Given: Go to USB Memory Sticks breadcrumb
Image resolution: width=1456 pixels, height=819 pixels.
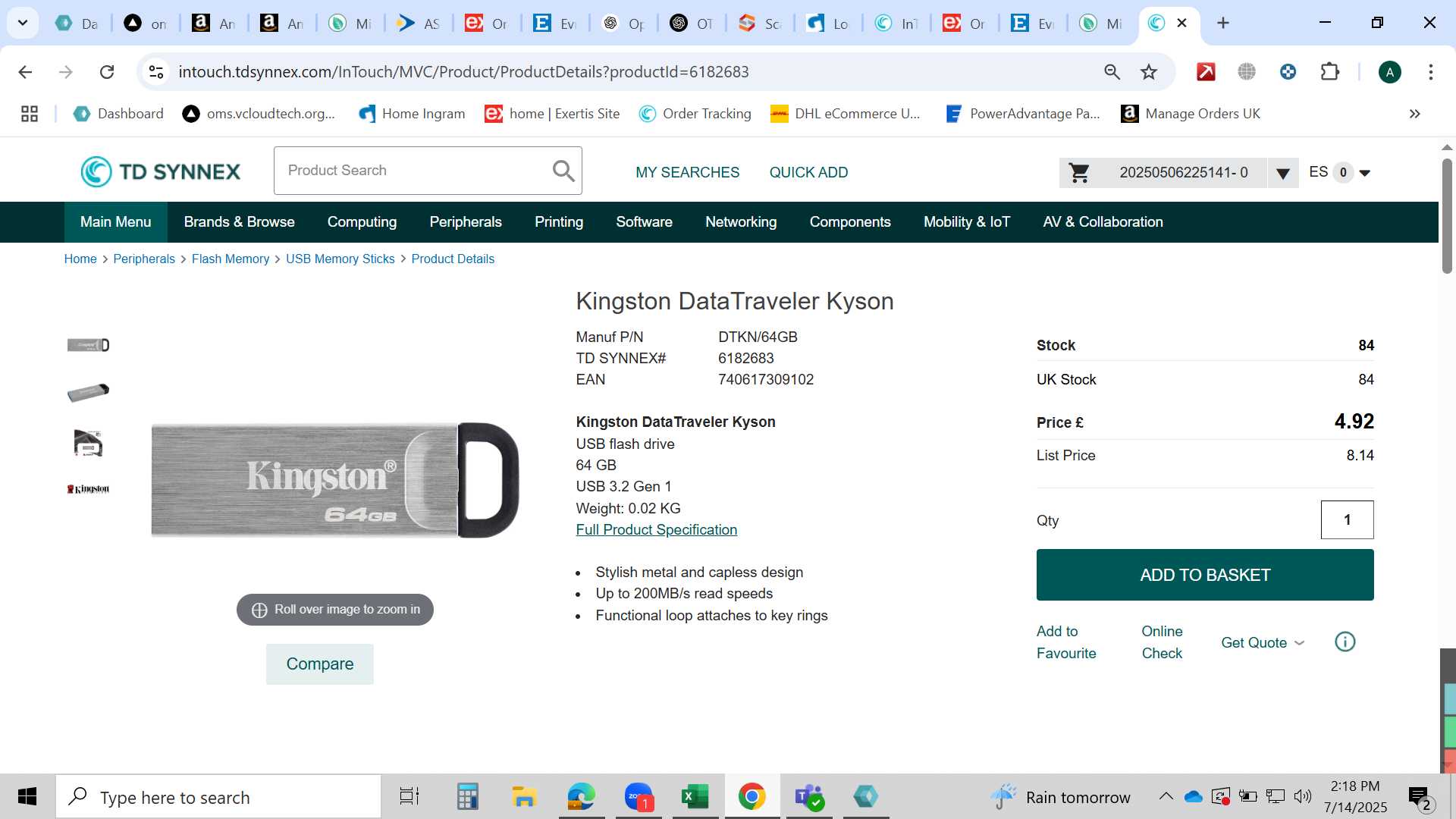Looking at the screenshot, I should (340, 259).
